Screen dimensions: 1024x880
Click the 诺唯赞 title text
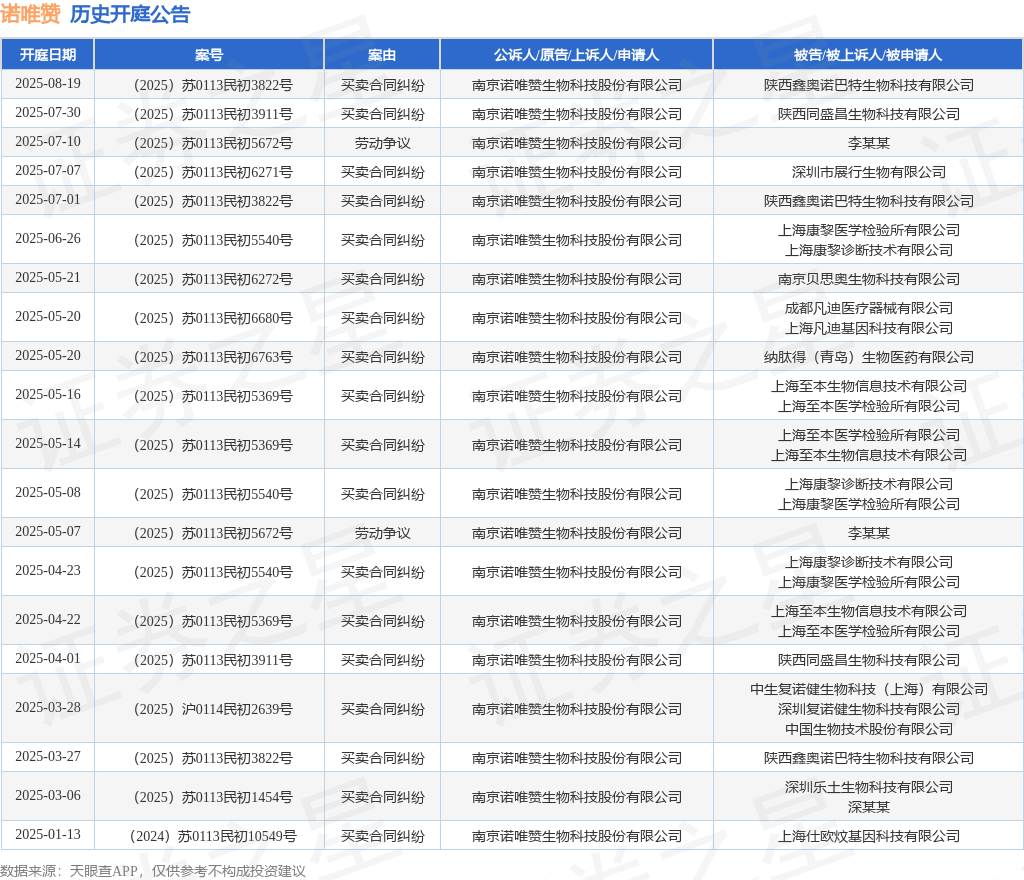tap(30, 14)
